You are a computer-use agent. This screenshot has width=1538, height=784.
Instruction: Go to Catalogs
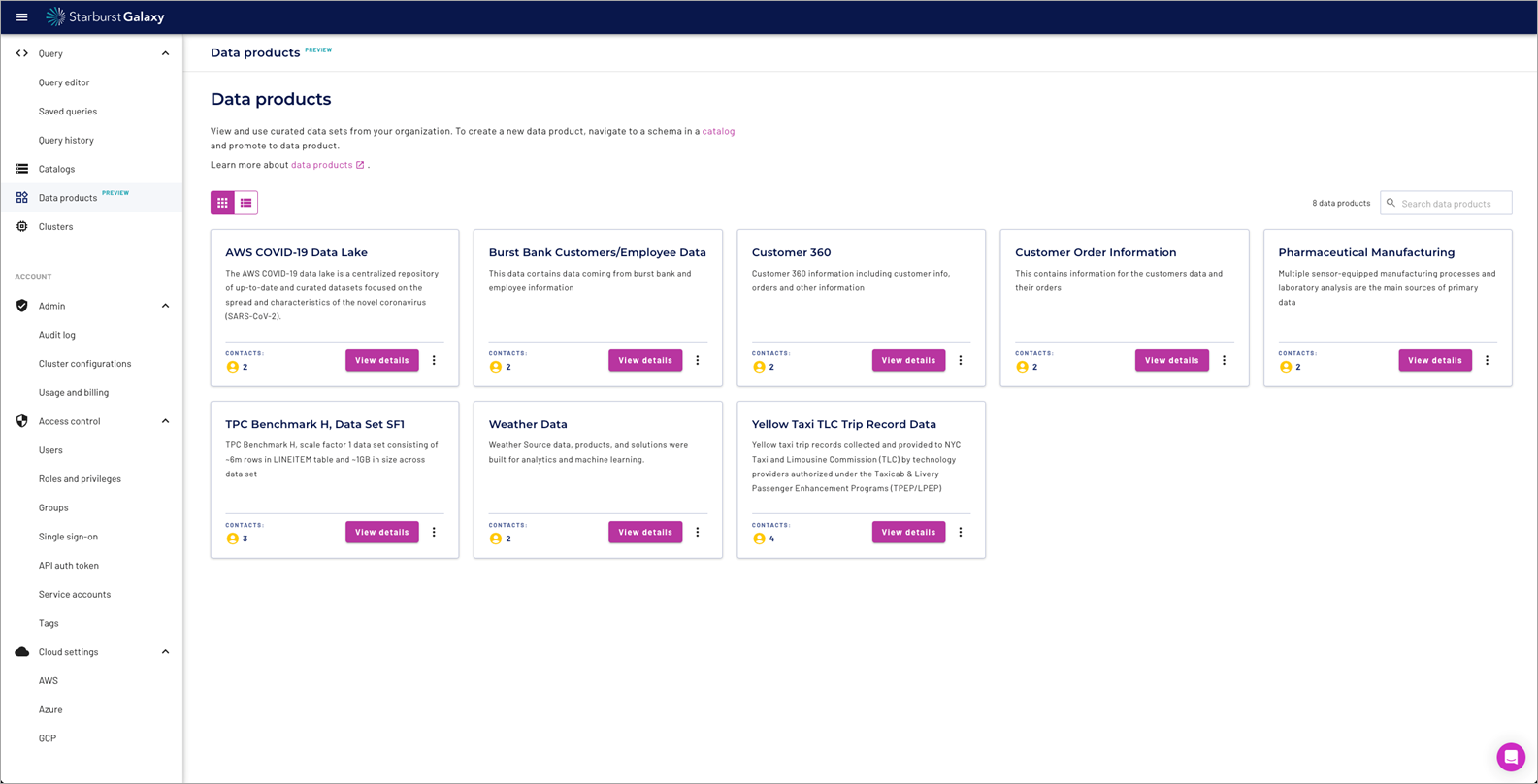(x=56, y=169)
